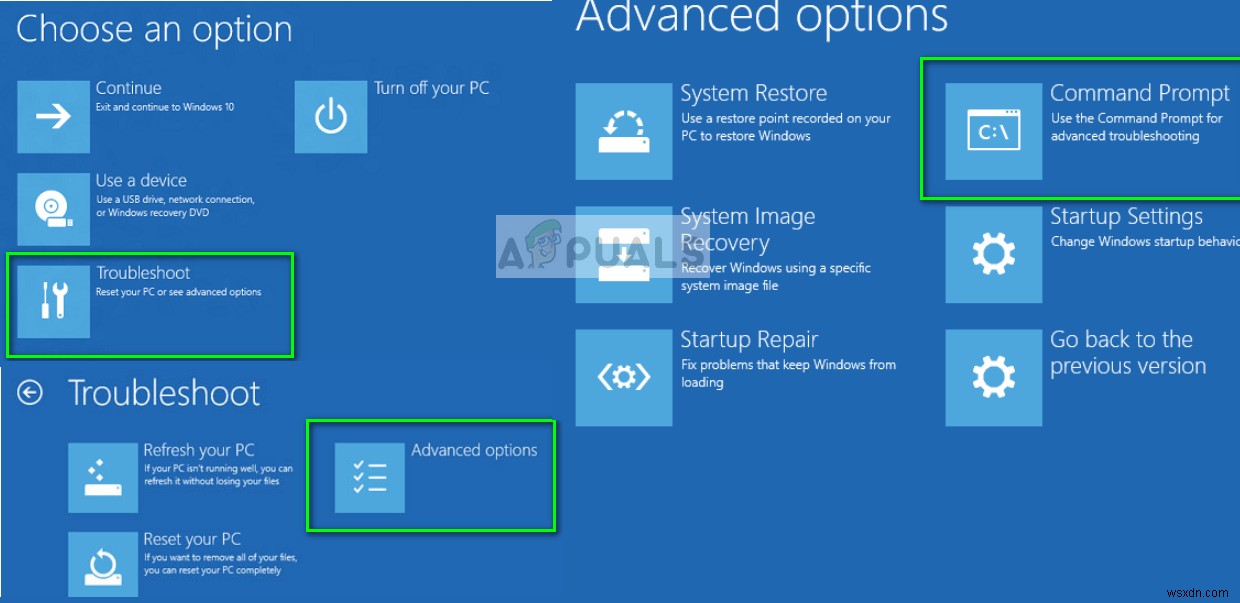The image size is (1240, 603).
Task: Click the System Restore icon
Action: pyautogui.click(x=624, y=127)
